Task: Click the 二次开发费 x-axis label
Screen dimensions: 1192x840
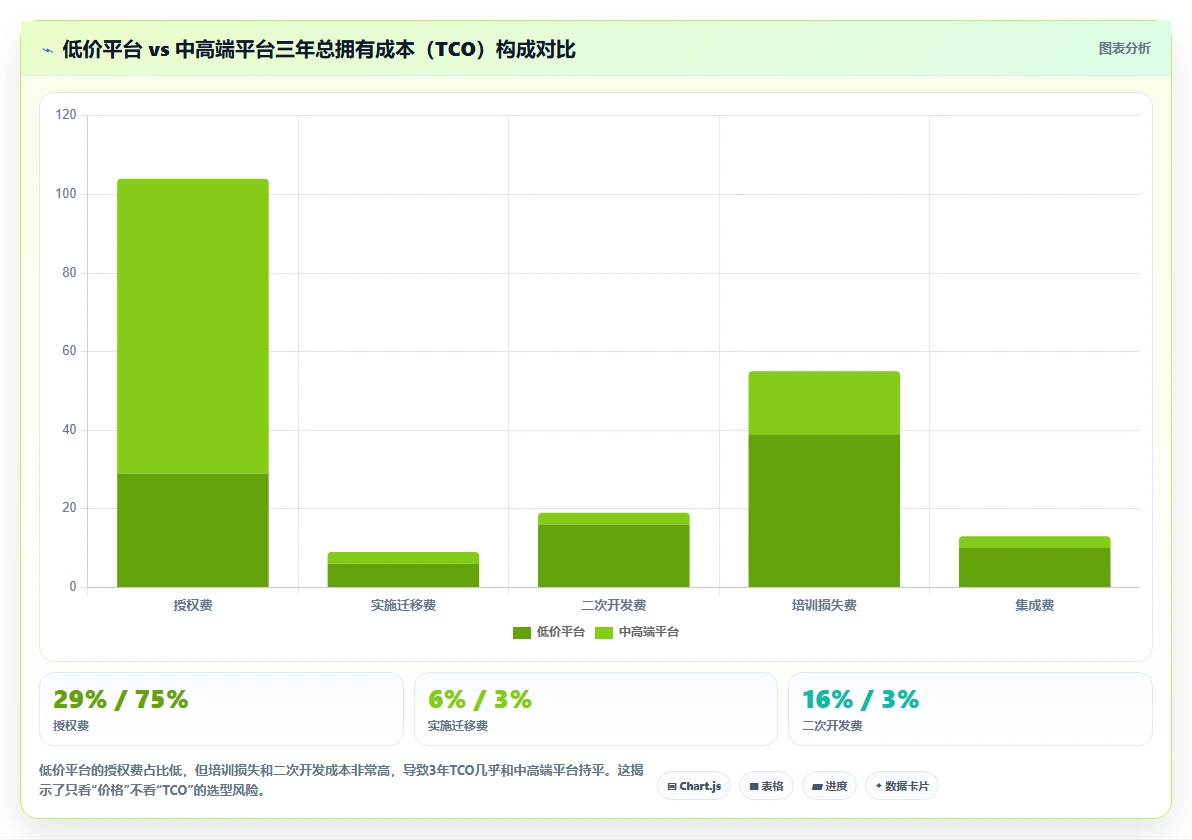Action: coord(613,605)
